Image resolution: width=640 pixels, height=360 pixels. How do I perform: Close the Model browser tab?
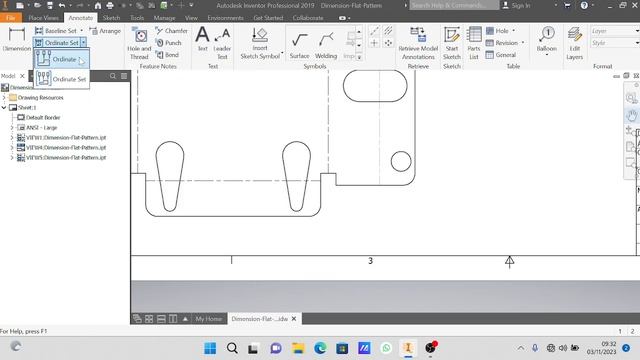[x=22, y=76]
